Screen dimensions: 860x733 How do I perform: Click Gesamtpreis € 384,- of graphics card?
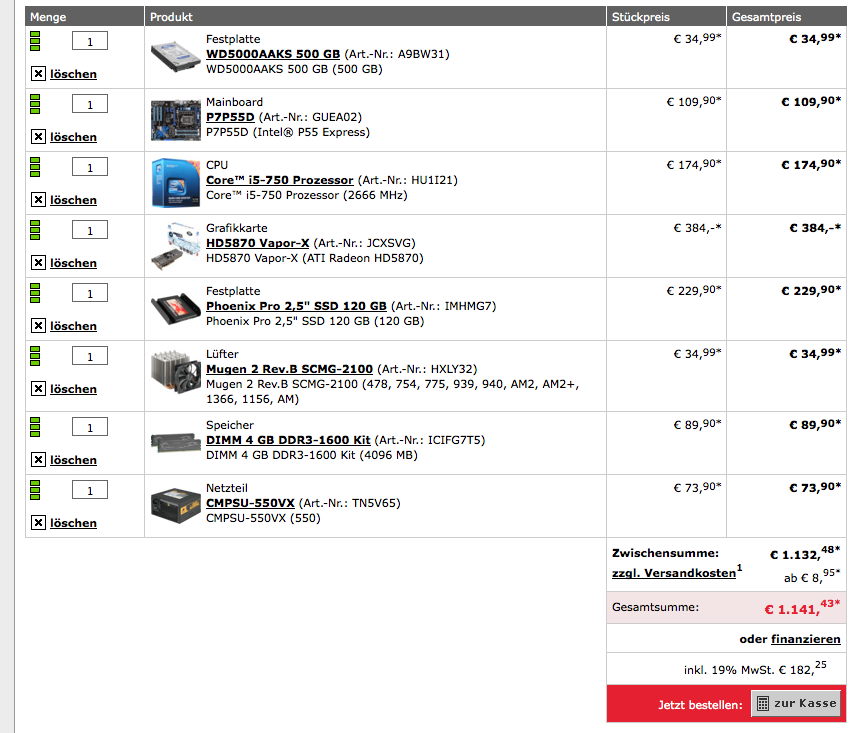tap(815, 228)
